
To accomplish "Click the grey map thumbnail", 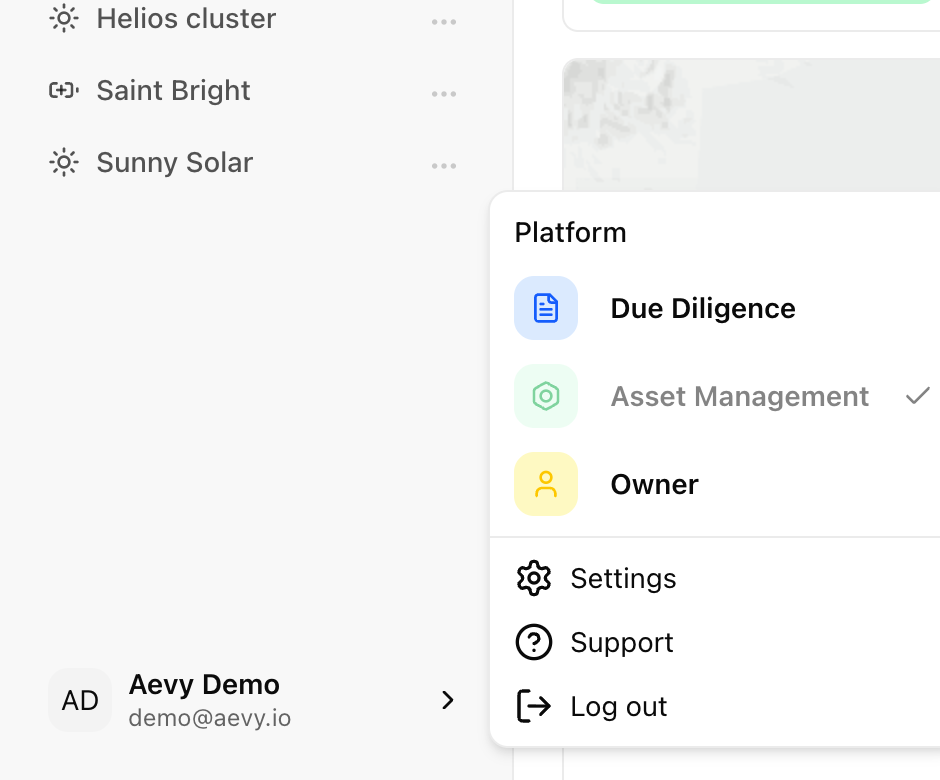I will point(751,125).
